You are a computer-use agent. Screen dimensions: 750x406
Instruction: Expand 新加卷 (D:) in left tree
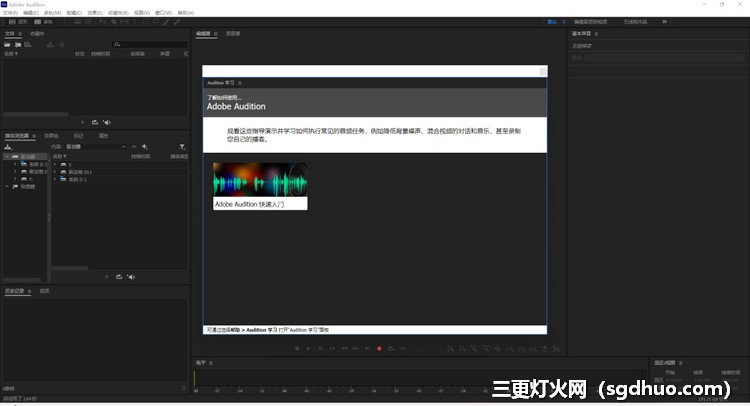click(15, 172)
